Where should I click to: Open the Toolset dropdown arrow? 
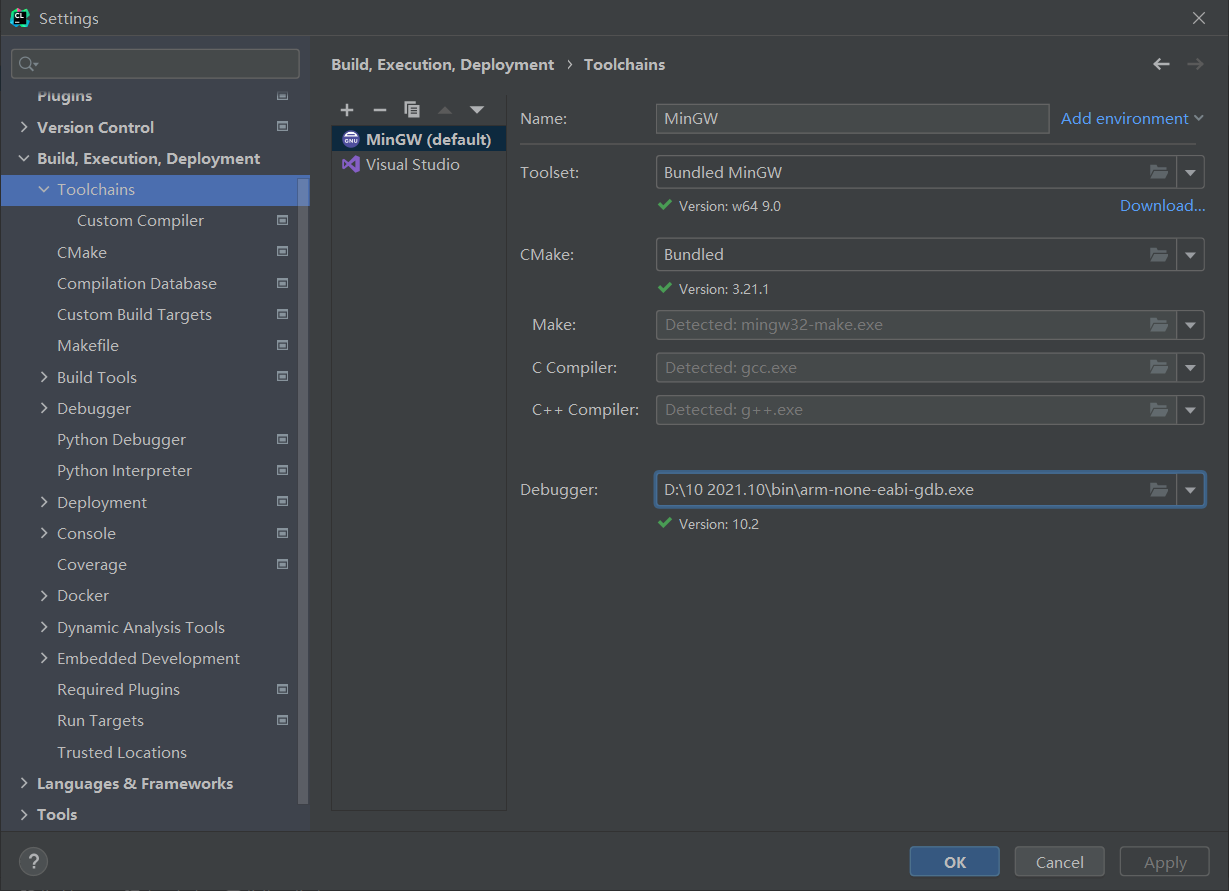1190,172
